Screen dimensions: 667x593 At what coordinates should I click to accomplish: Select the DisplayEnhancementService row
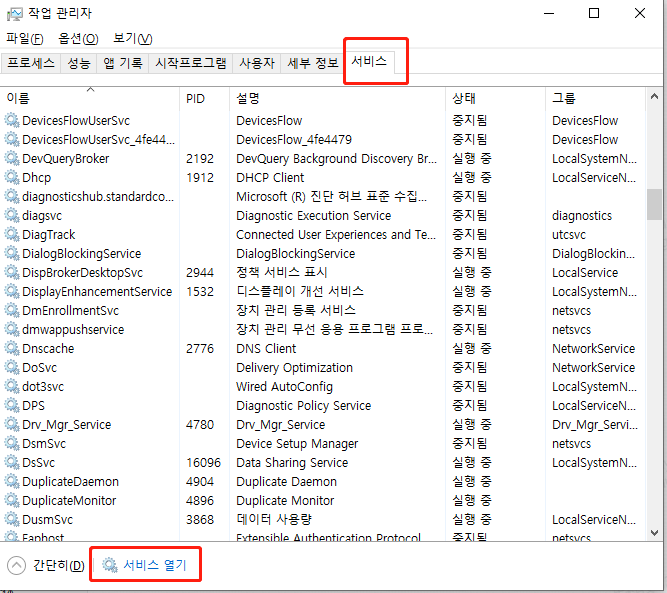point(96,291)
